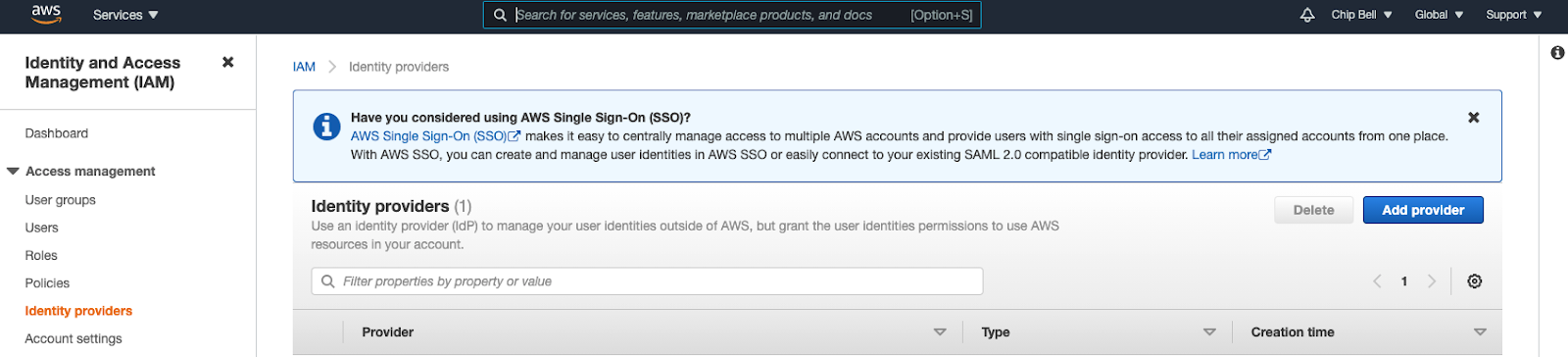The image size is (1568, 357).
Task: Focus the Filter properties input field
Action: [648, 281]
